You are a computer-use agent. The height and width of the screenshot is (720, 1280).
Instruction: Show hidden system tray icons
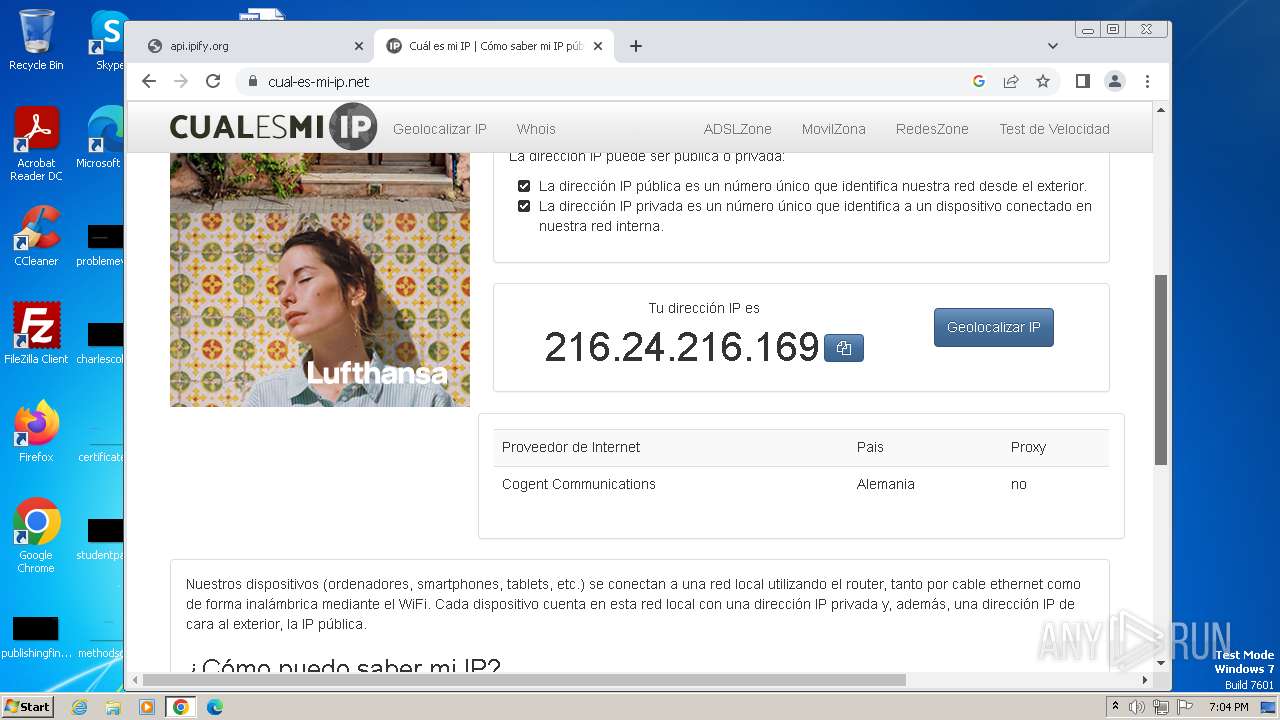point(1115,707)
